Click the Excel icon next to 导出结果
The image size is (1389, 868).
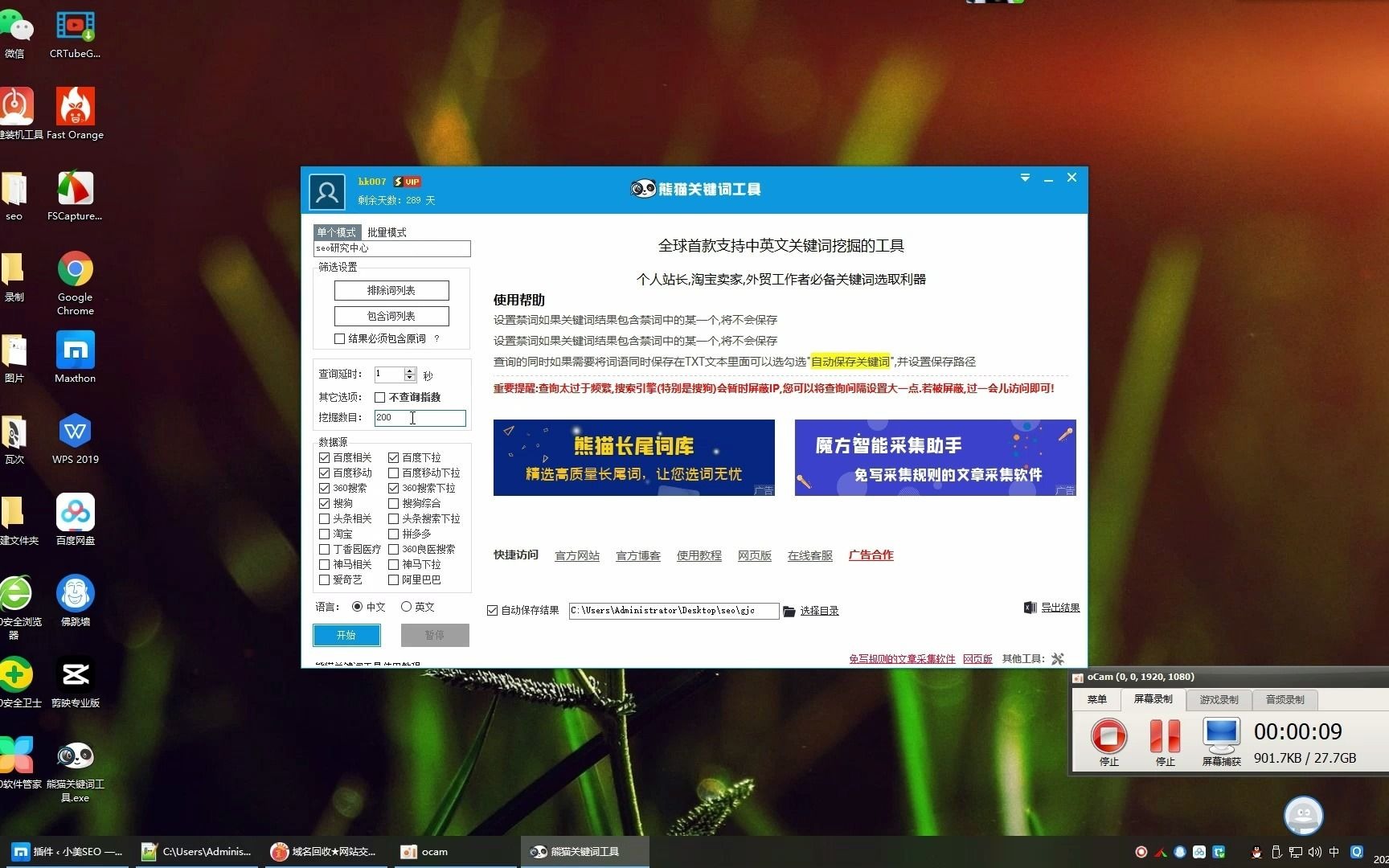pos(1030,608)
